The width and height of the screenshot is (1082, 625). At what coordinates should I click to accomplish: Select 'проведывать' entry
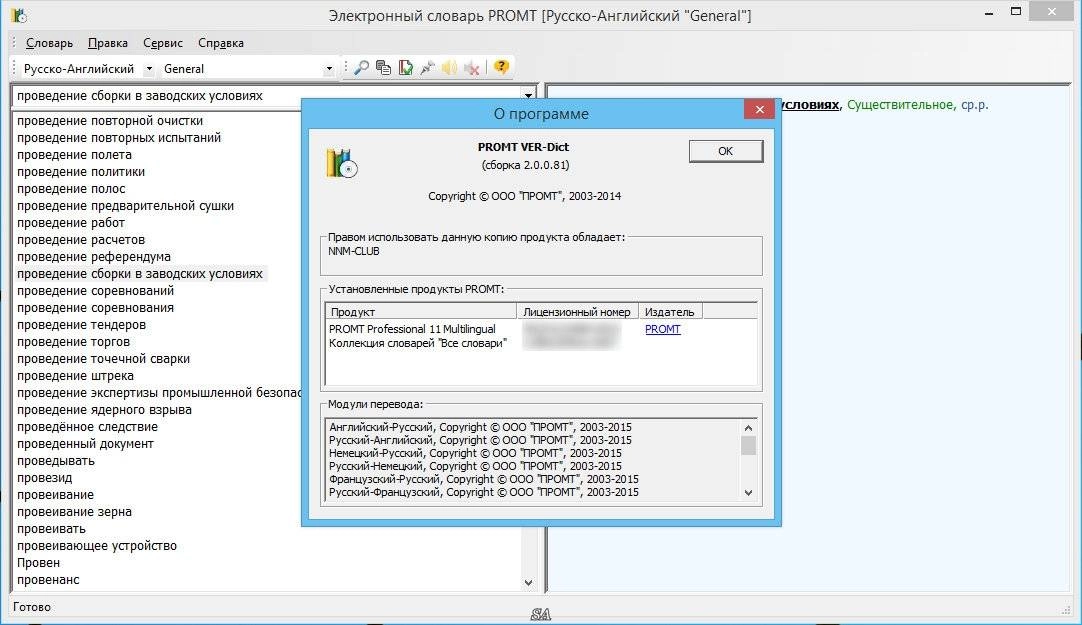(x=55, y=461)
